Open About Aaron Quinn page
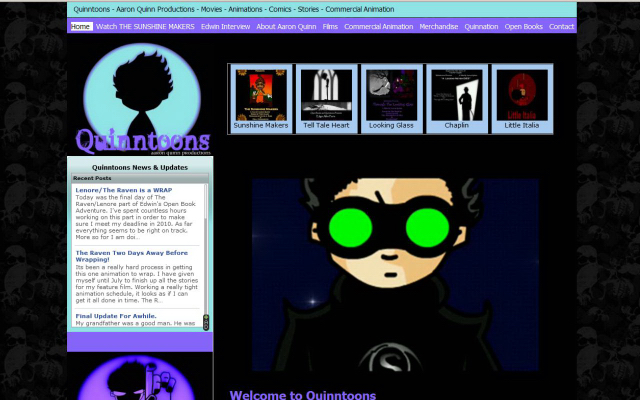Viewport: 640px width, 400px height. 286,27
